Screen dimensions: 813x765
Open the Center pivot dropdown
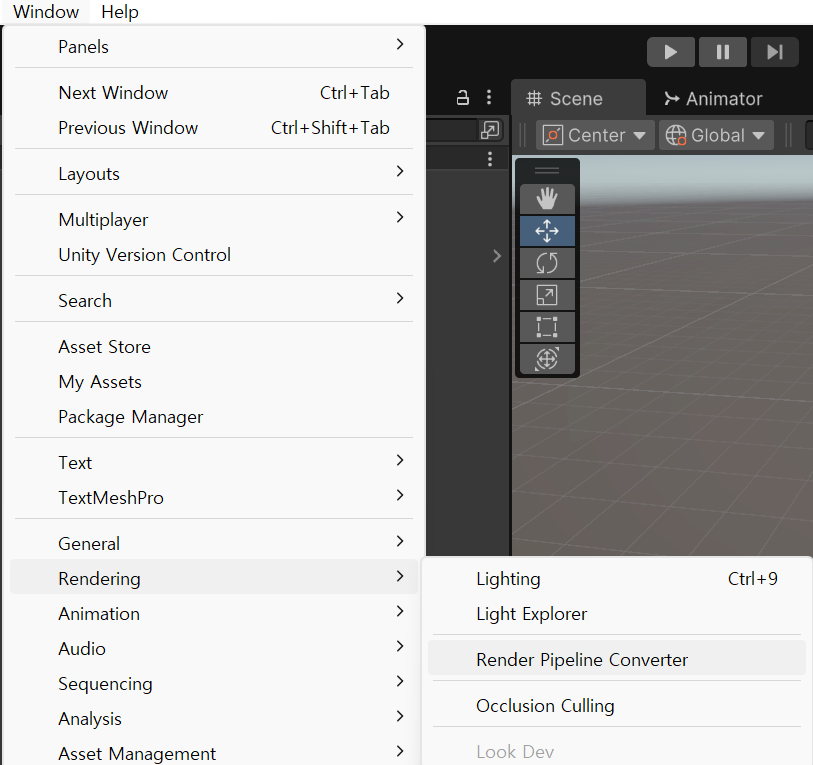(595, 135)
